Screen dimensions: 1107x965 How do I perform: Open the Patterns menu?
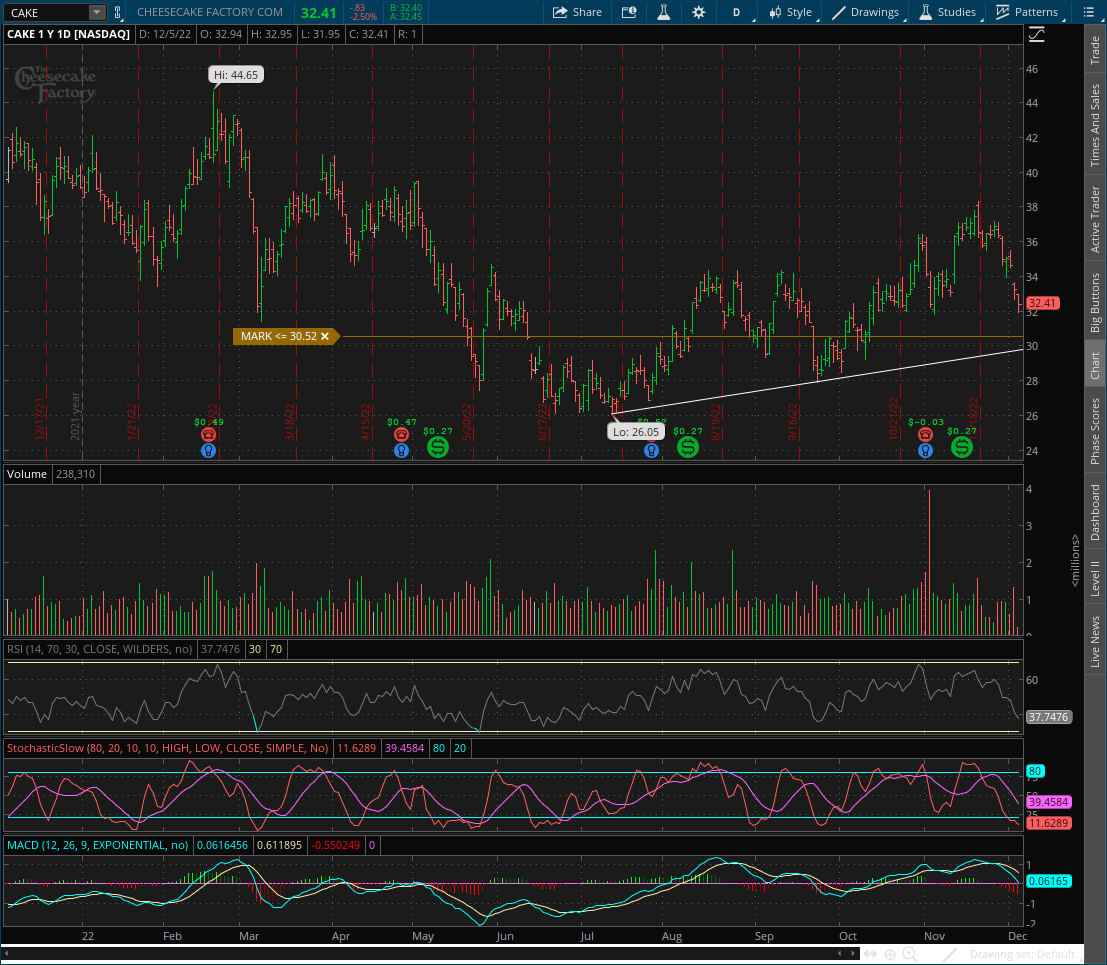click(x=1027, y=12)
